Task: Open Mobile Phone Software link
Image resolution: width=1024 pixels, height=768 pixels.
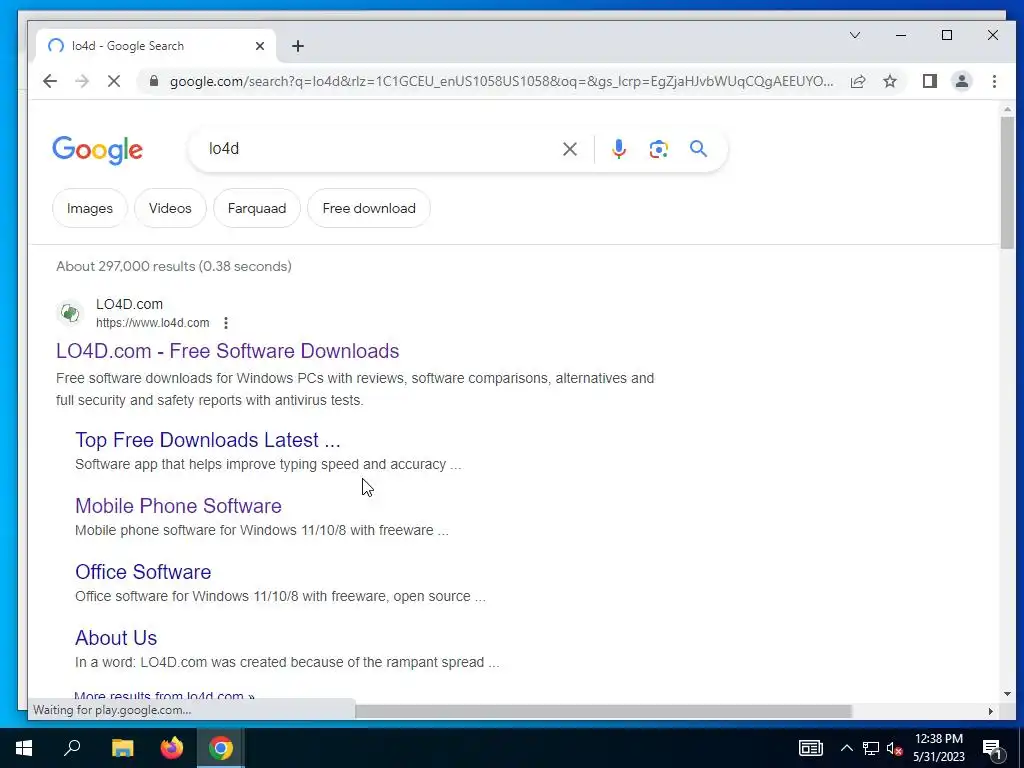Action: (x=178, y=505)
